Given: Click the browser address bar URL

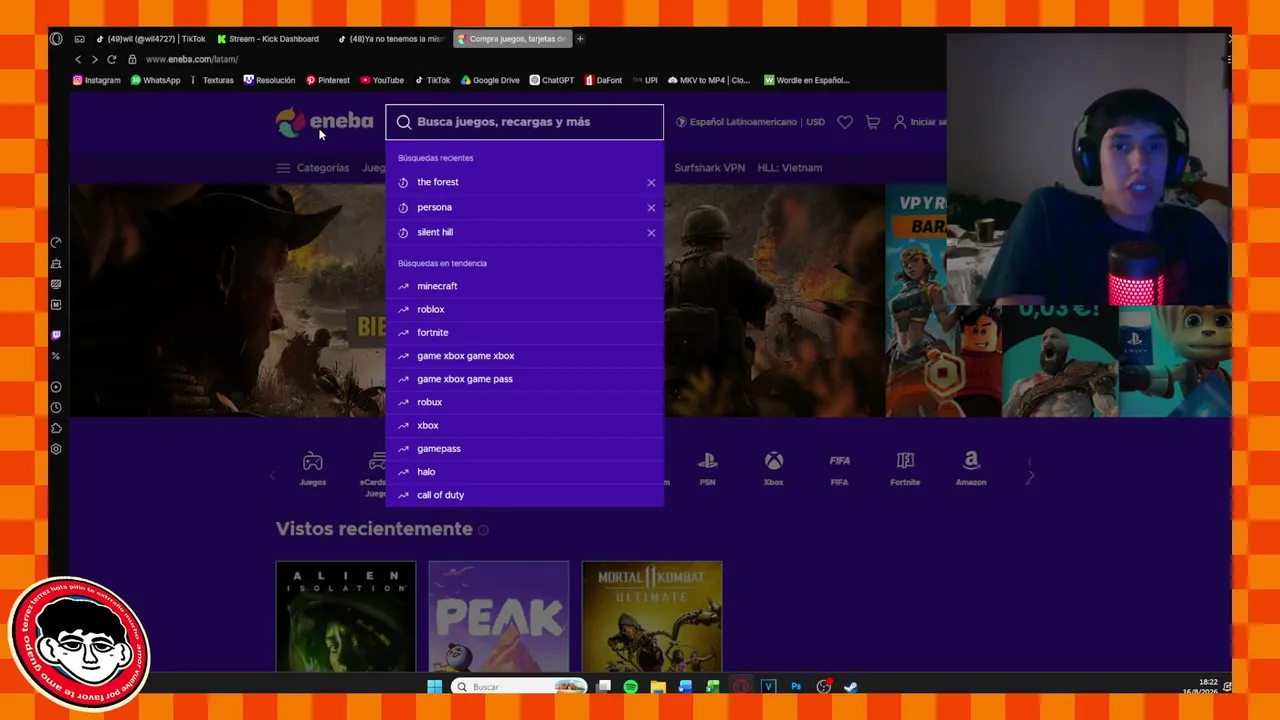Looking at the screenshot, I should 192,59.
